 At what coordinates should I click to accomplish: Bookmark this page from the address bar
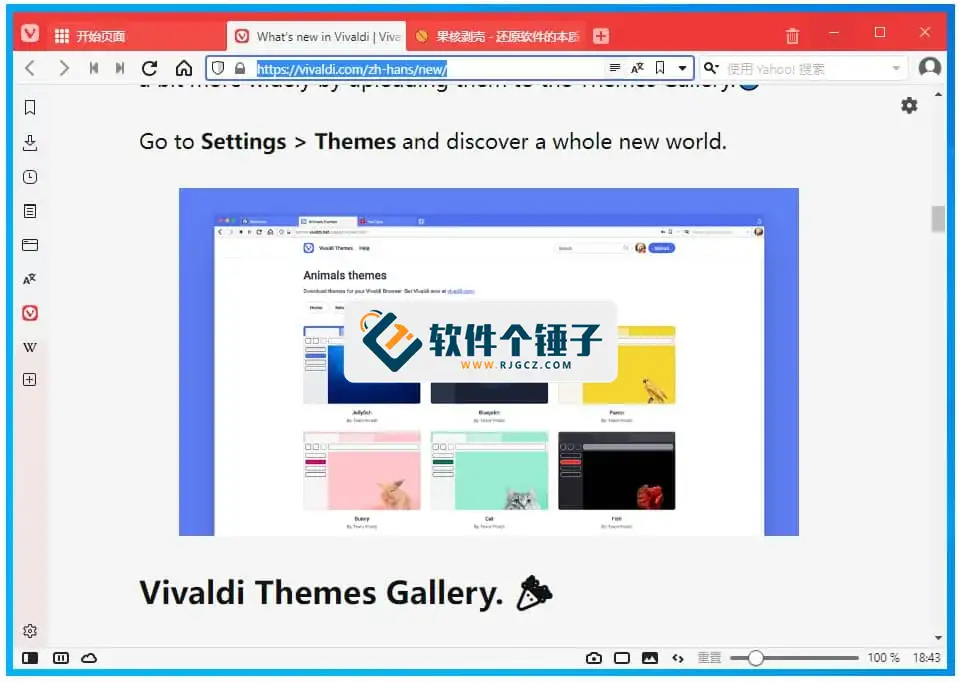coord(660,68)
